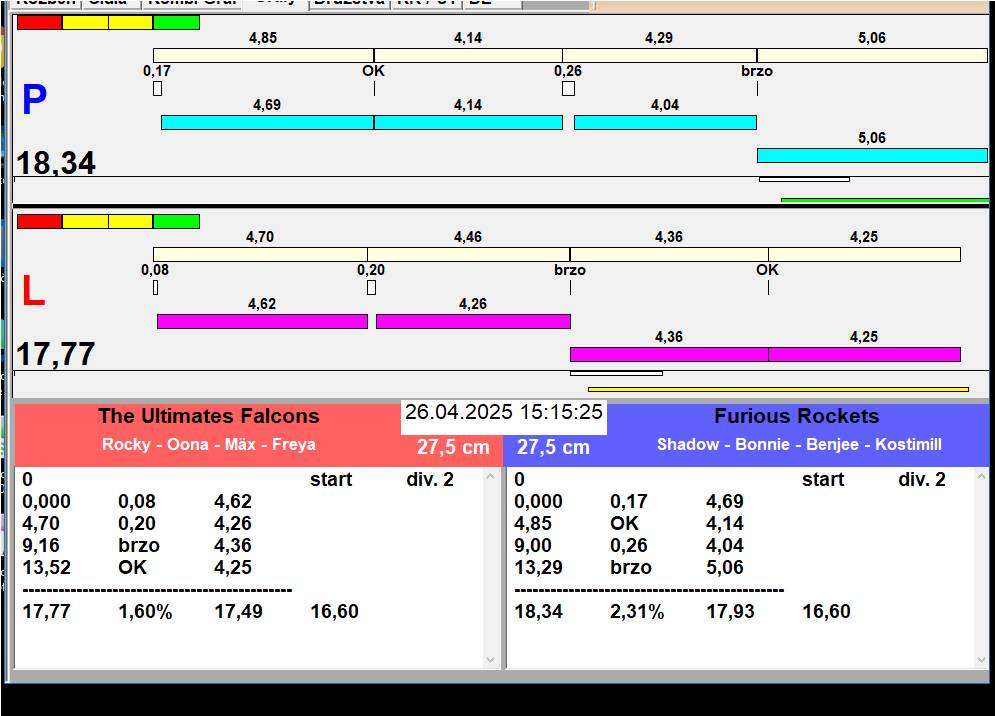Click the 17,93 value in the Rockets summary row

click(x=730, y=612)
